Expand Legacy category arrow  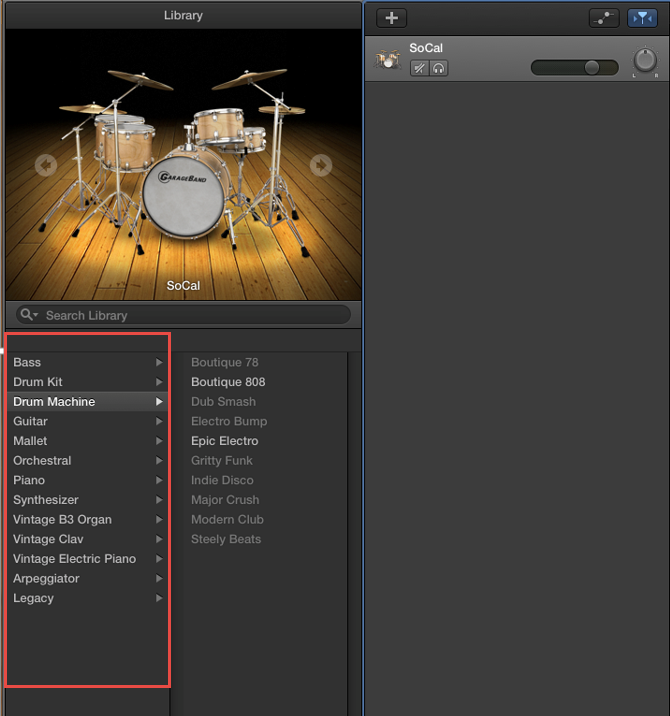[159, 598]
